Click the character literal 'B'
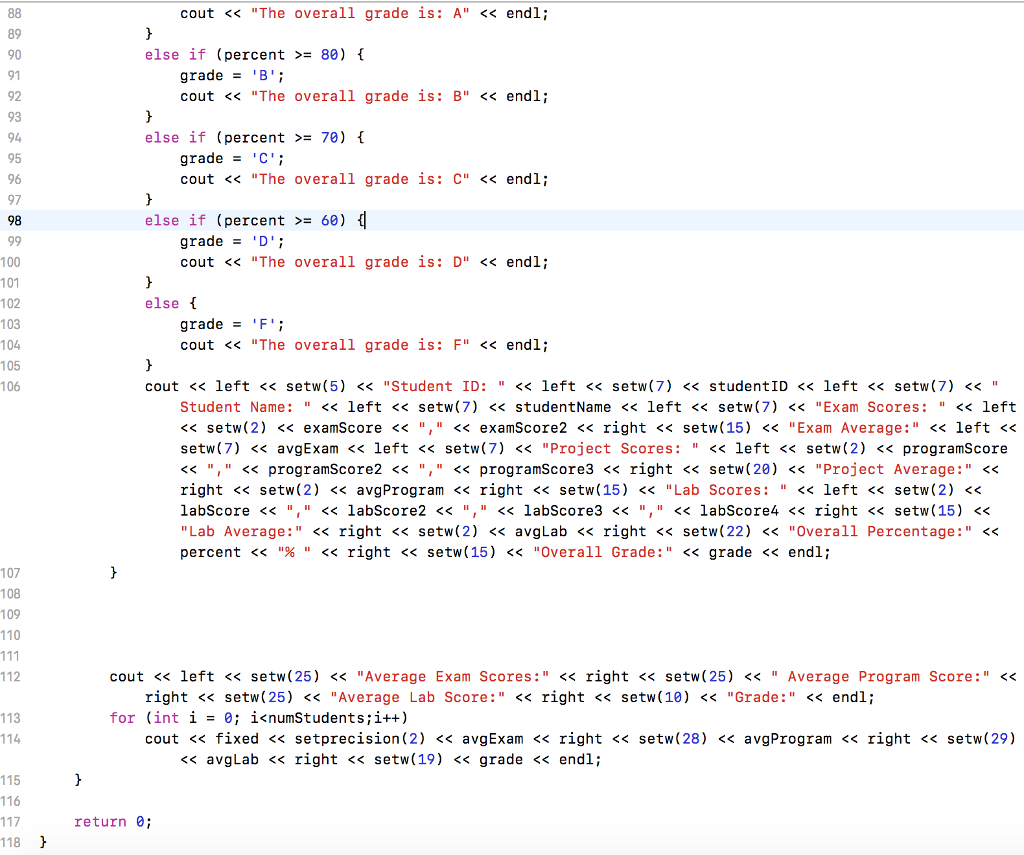 [263, 76]
